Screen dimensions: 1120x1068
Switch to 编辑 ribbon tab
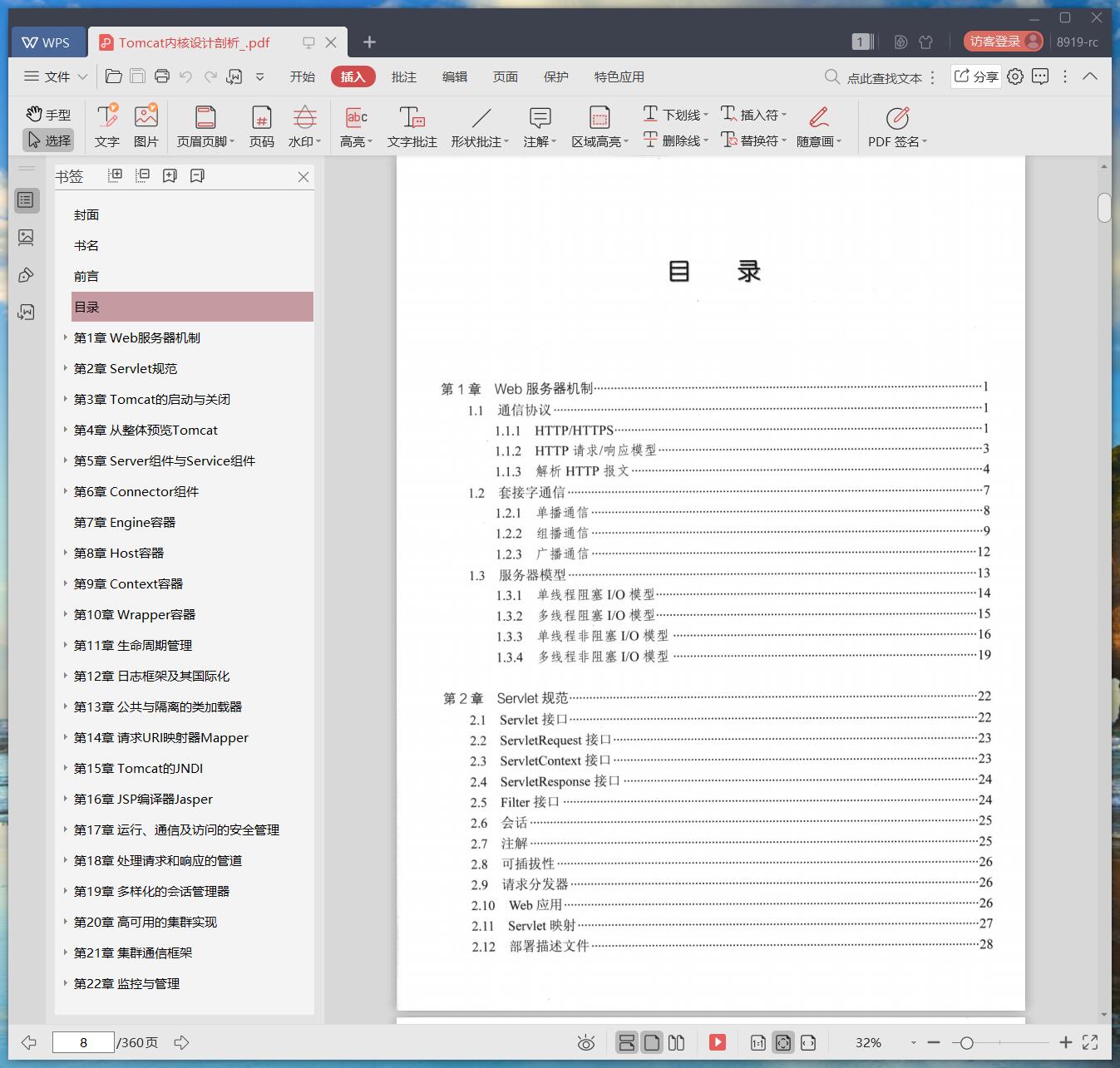click(x=455, y=76)
